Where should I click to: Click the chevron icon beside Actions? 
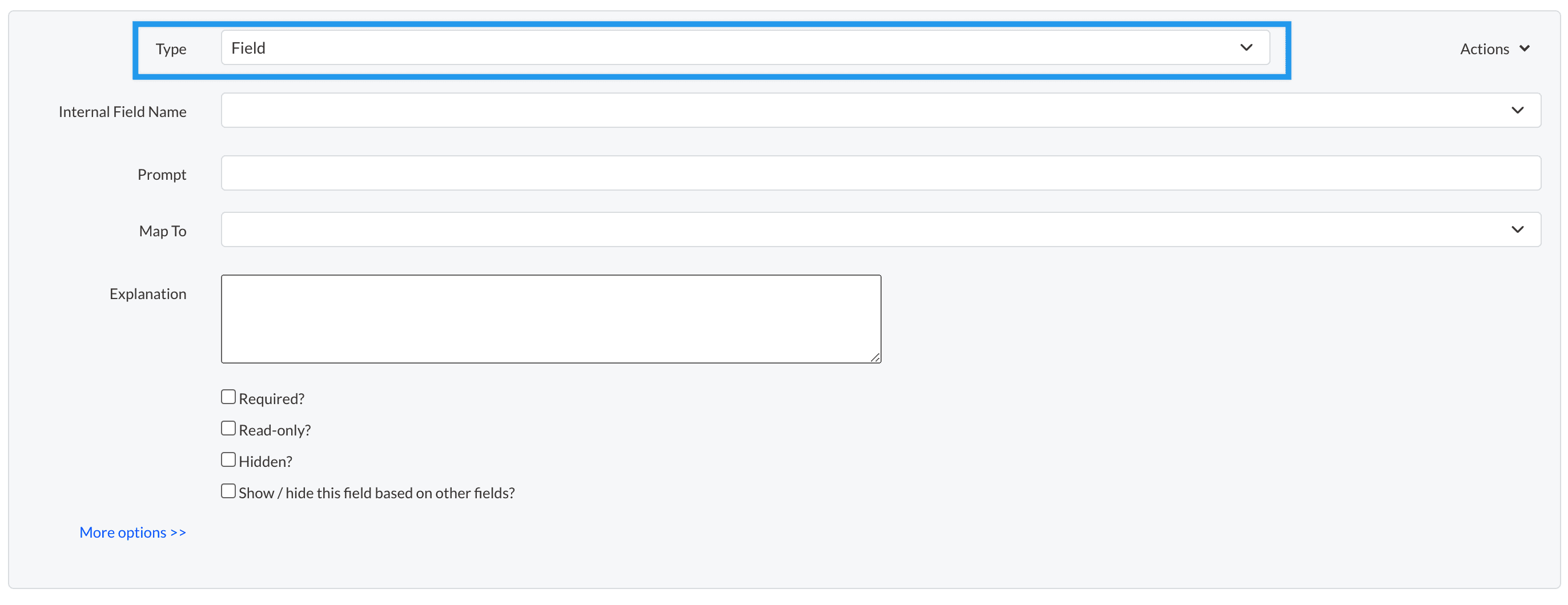point(1525,48)
